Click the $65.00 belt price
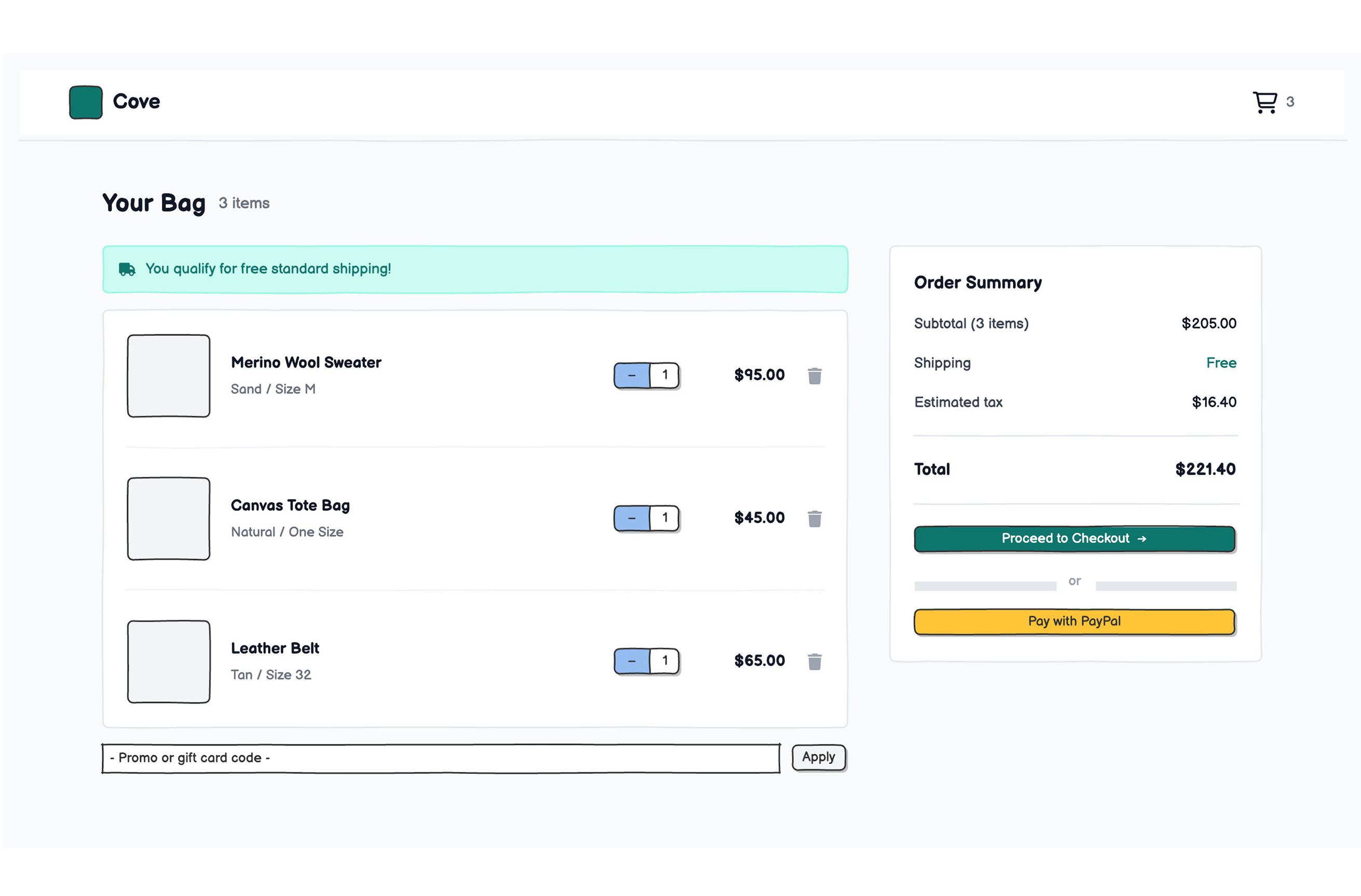 tap(759, 661)
